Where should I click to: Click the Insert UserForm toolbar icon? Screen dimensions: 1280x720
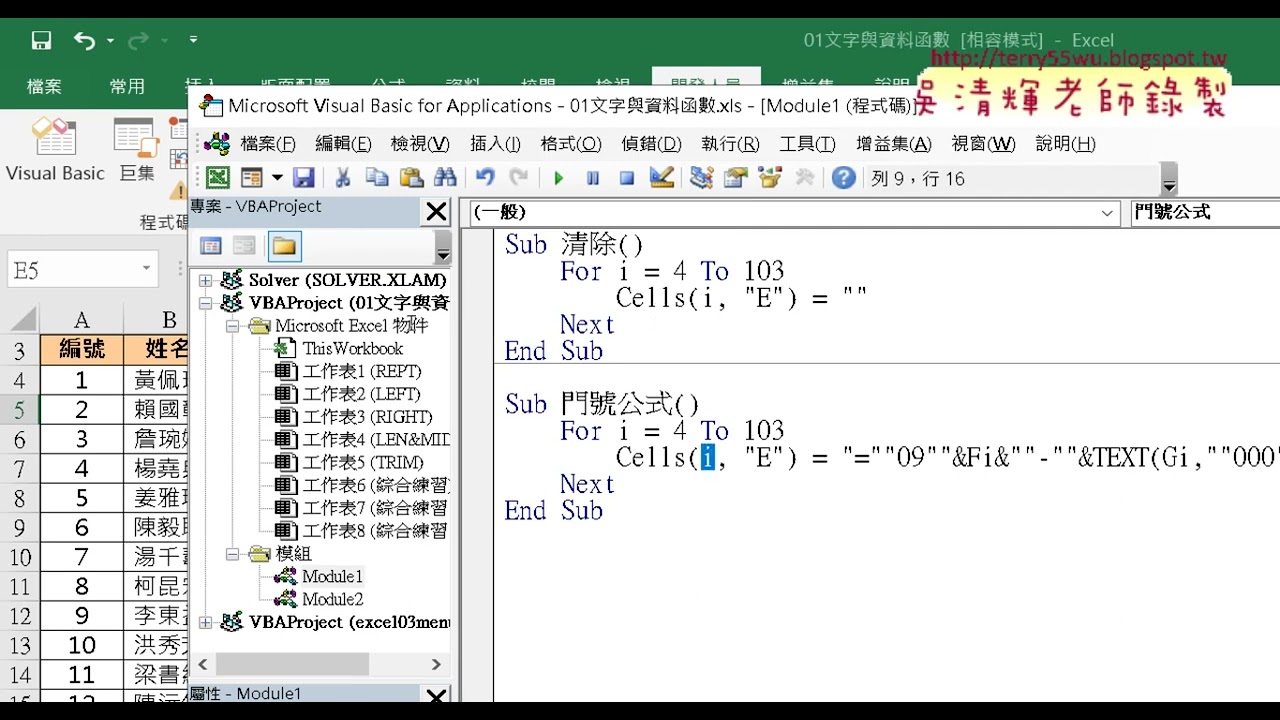(x=251, y=178)
